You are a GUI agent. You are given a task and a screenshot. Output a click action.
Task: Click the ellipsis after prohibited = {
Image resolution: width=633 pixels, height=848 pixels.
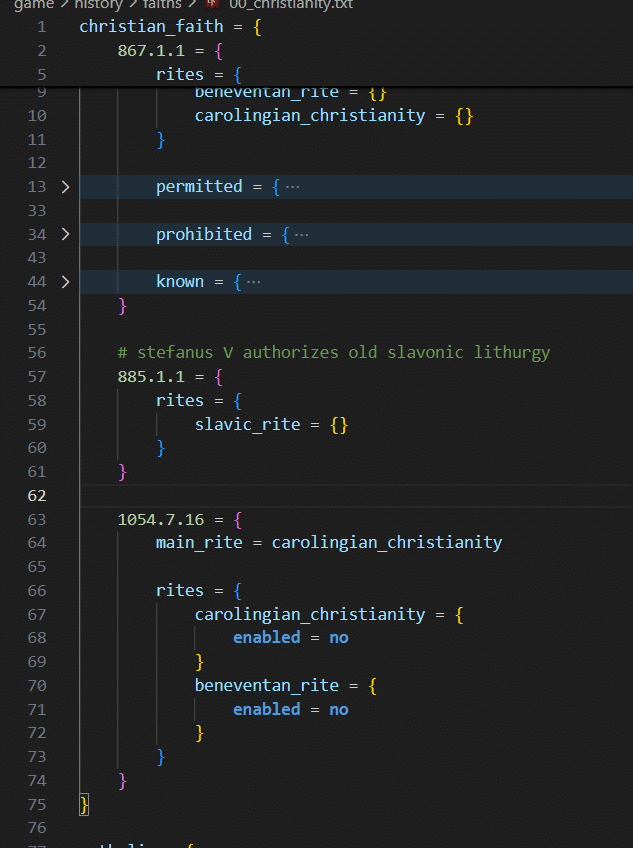(x=302, y=235)
